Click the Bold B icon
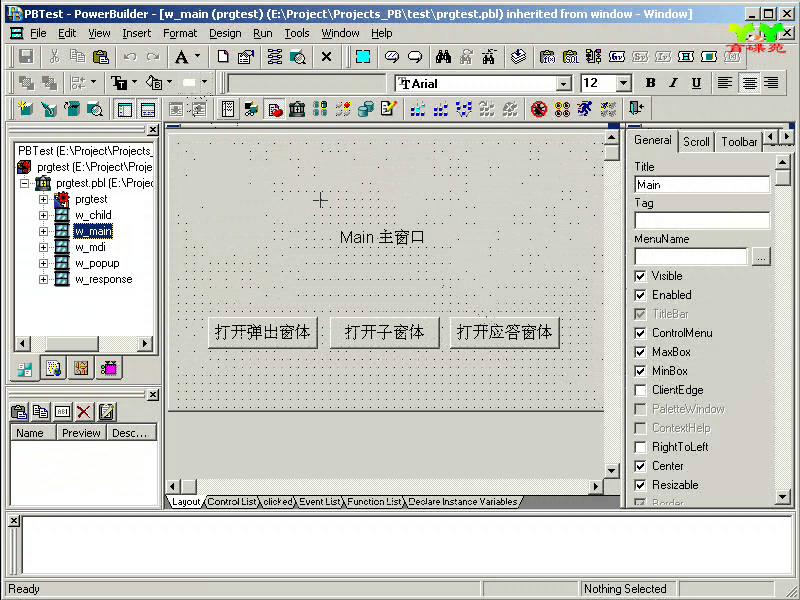Screen dimensions: 800x600 click(x=650, y=83)
